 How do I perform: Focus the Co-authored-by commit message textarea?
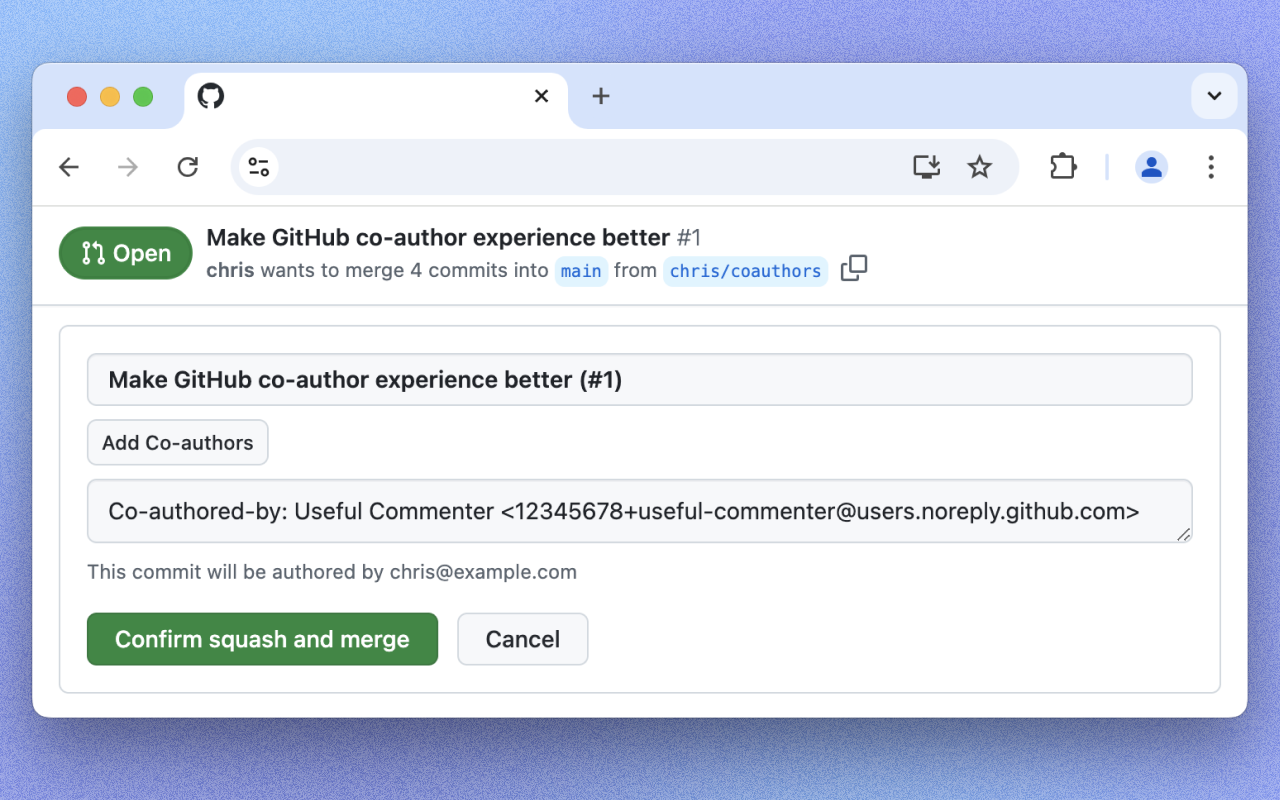pos(640,511)
